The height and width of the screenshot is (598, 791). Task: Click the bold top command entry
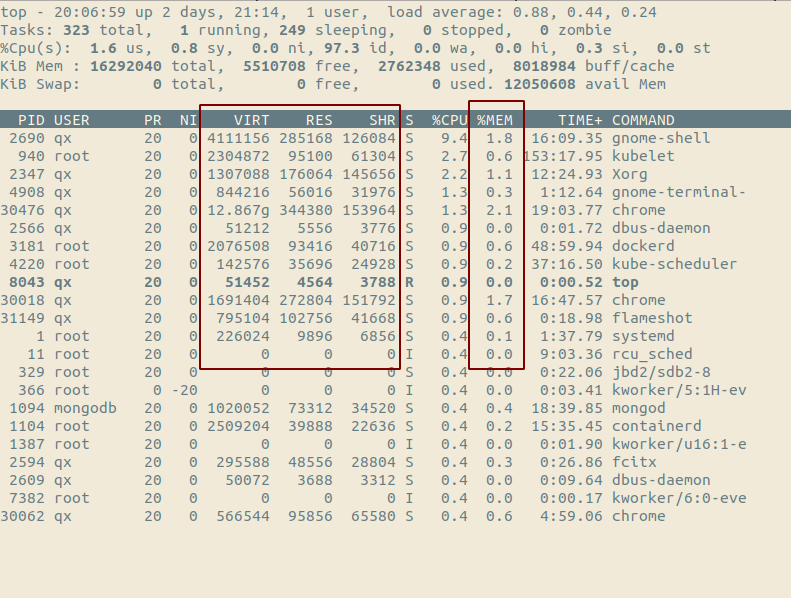(626, 282)
